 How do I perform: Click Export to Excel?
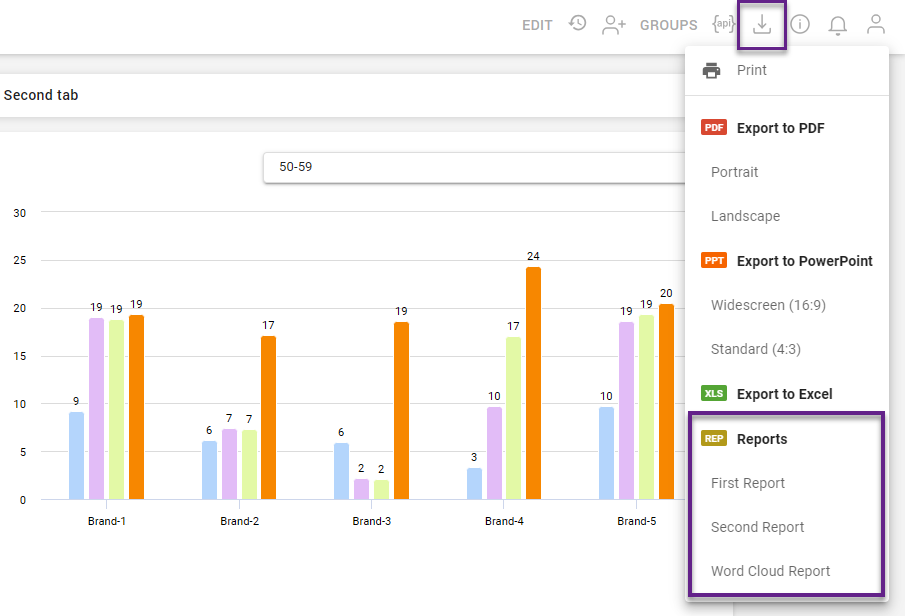(x=784, y=394)
